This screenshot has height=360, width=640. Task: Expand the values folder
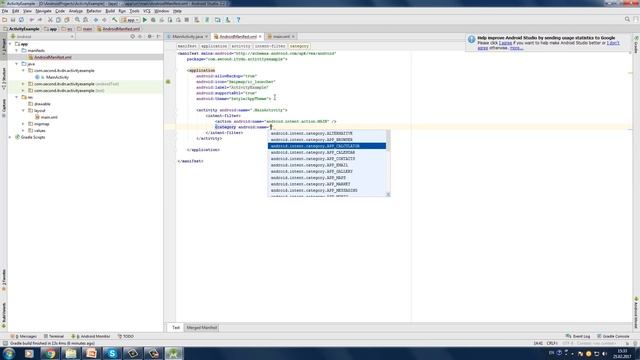coord(23,131)
